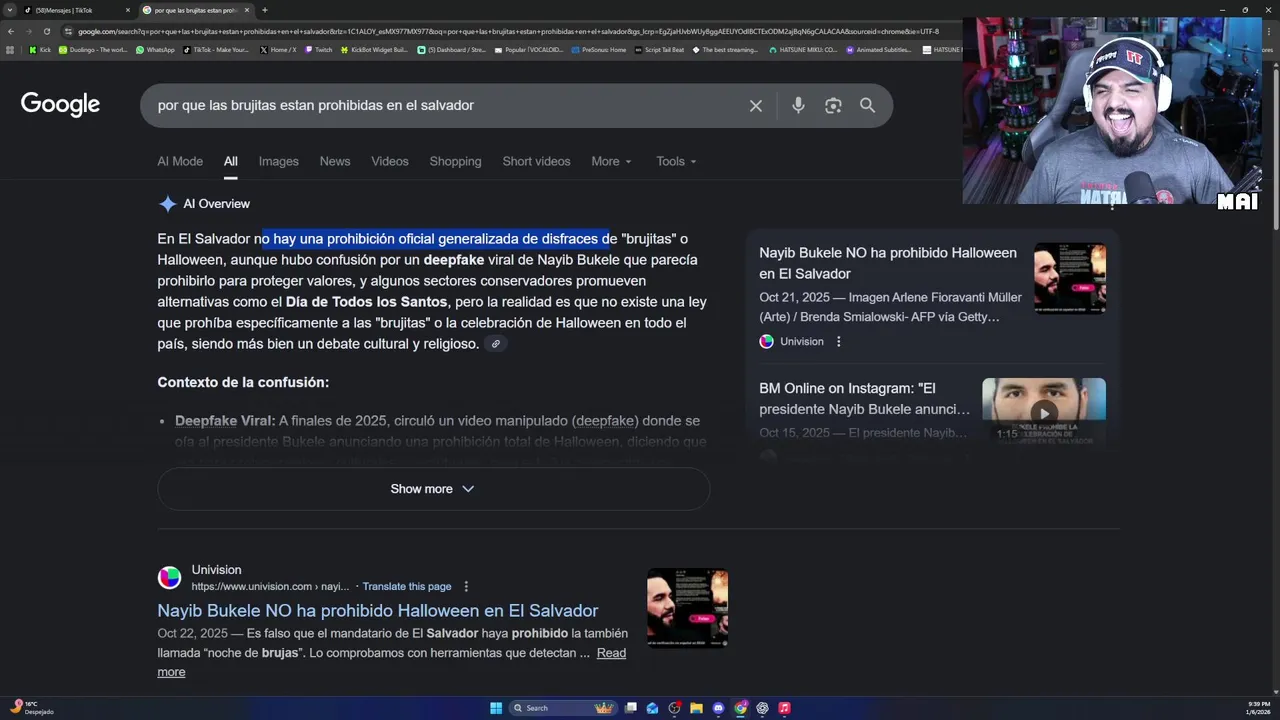Open Google Lens image search icon
The width and height of the screenshot is (1280, 720).
click(833, 106)
